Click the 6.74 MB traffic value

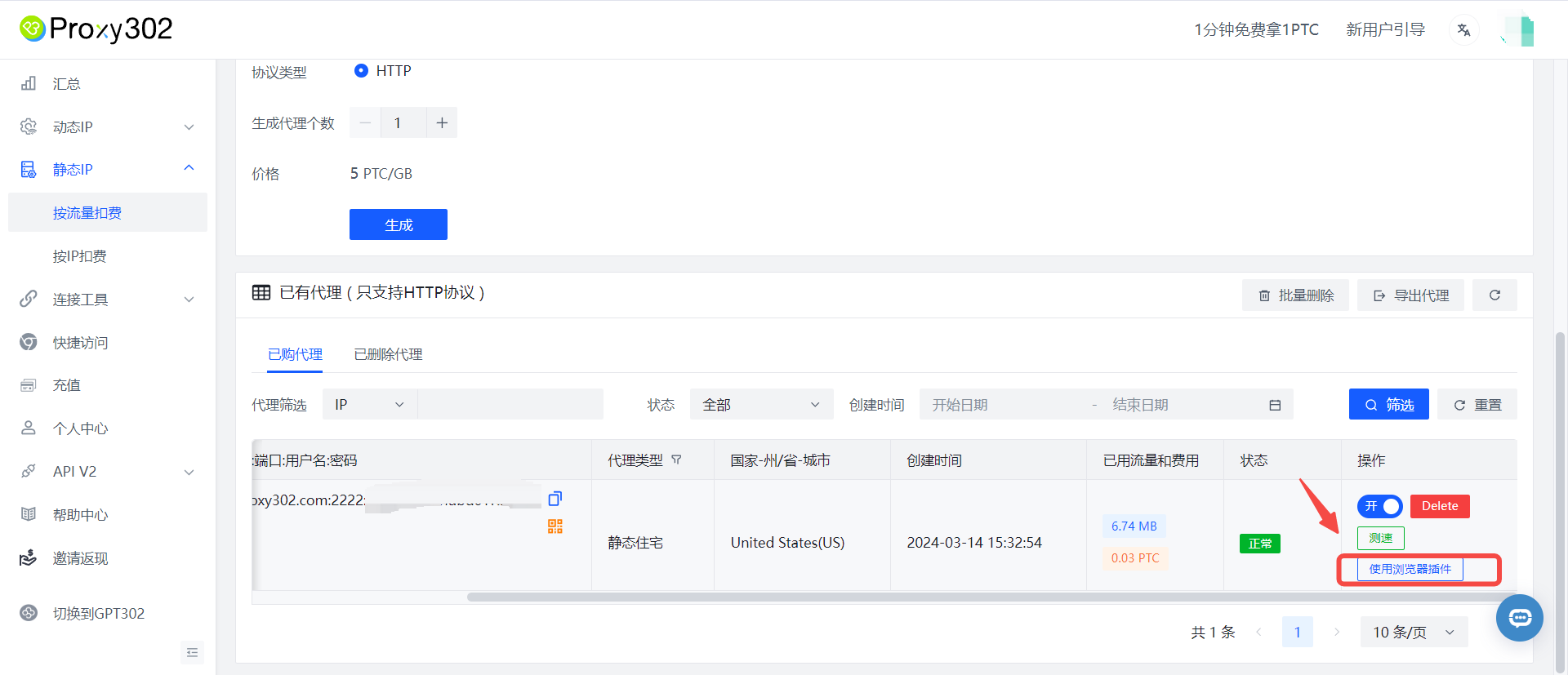tap(1134, 526)
